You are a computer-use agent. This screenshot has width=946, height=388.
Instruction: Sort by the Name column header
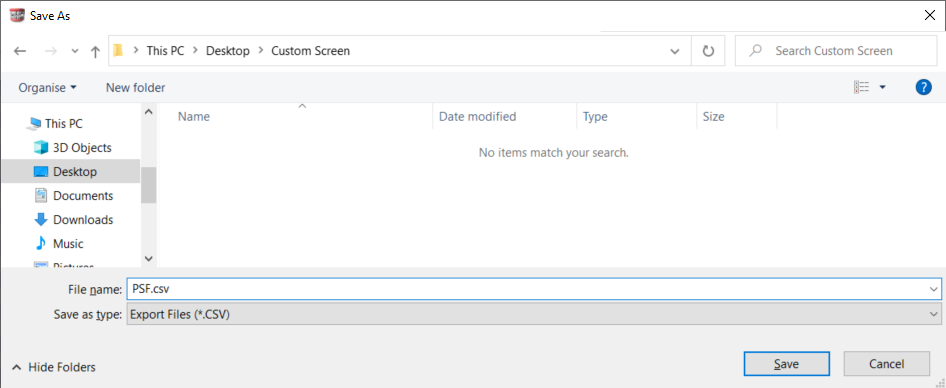[x=194, y=116]
